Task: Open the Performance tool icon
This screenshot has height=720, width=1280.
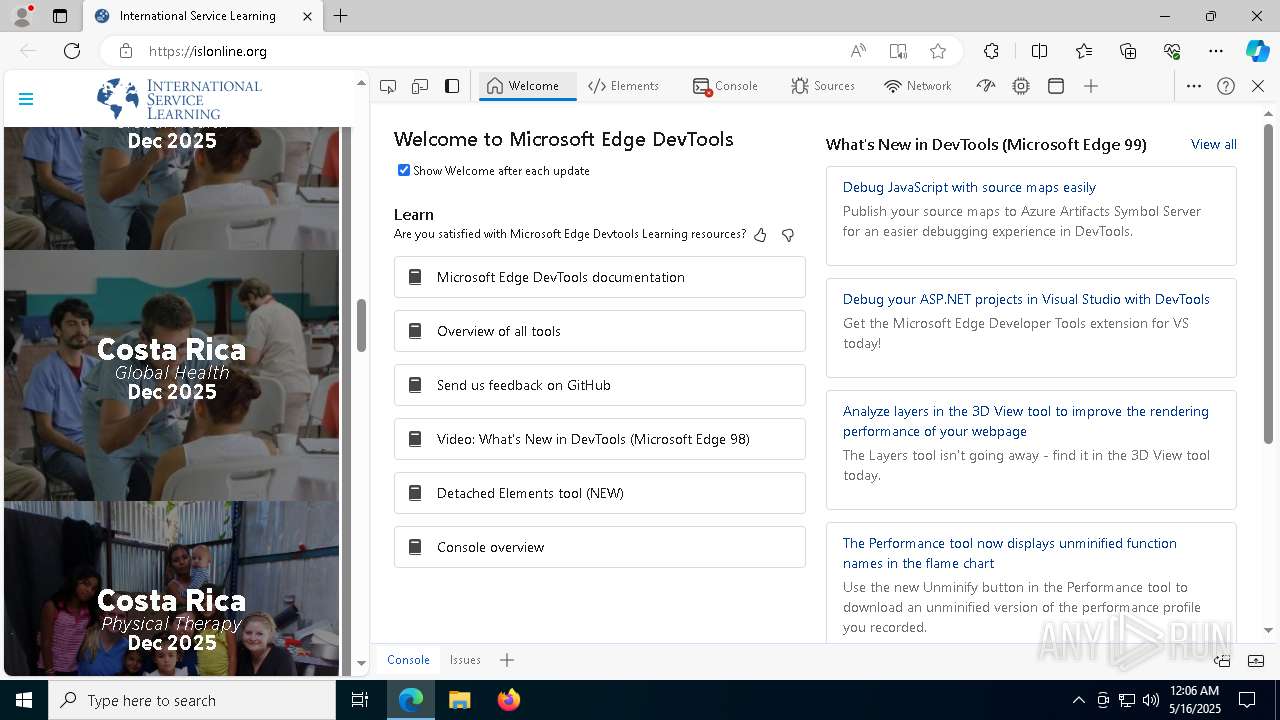Action: (986, 86)
